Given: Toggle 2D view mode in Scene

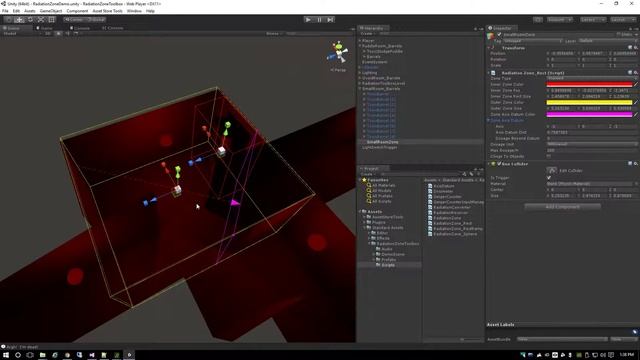Looking at the screenshot, I should coord(48,33).
